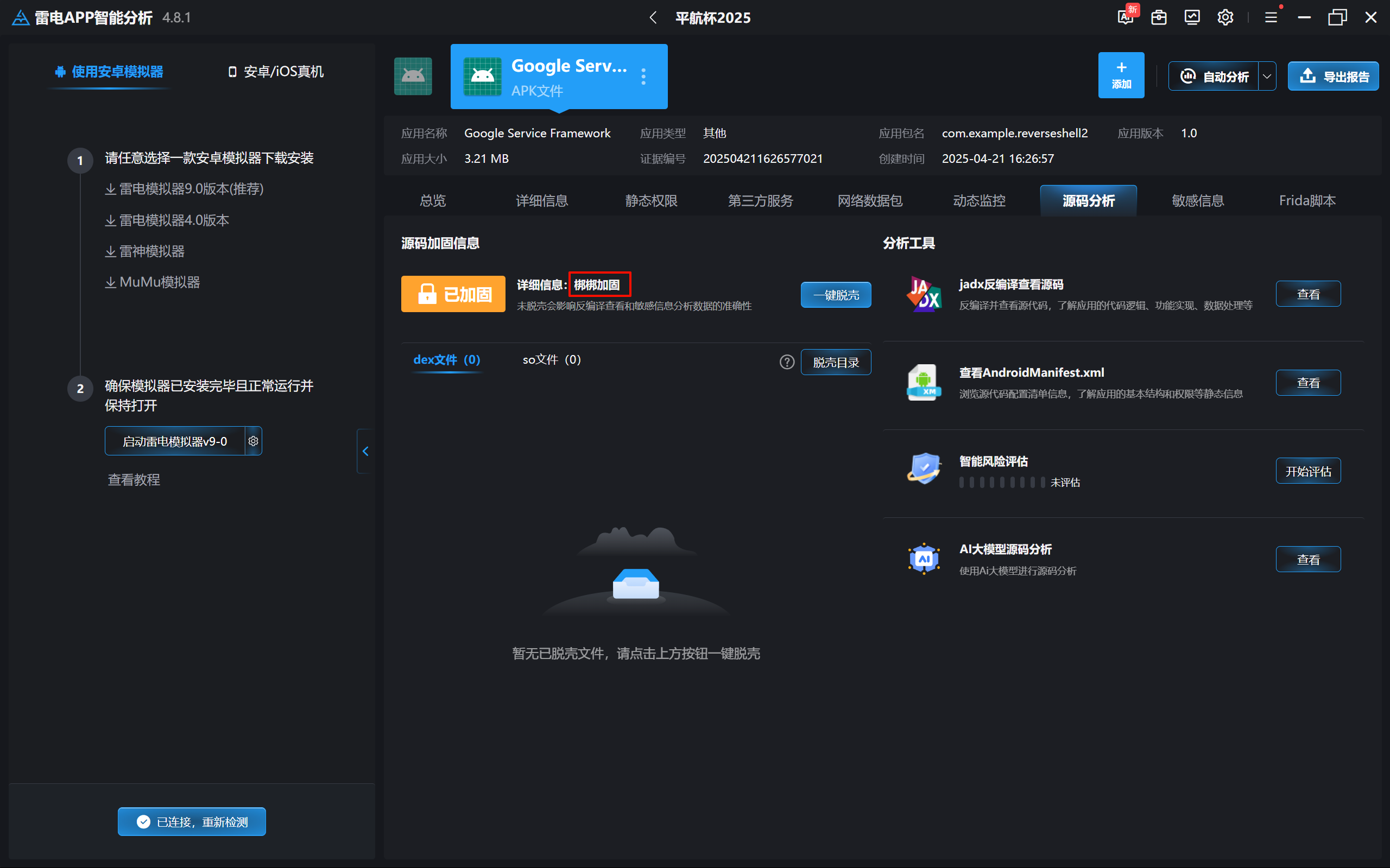1390x868 pixels.
Task: Open the toolbox icon in title bar
Action: pyautogui.click(x=1159, y=18)
